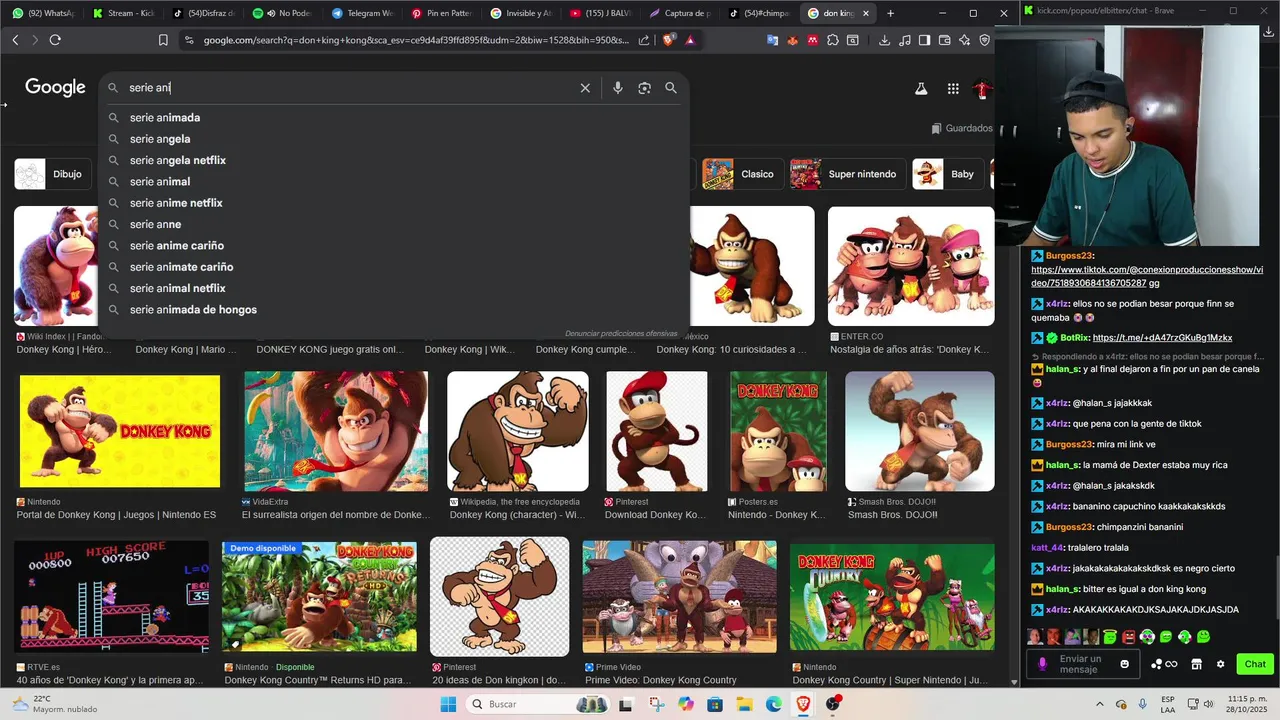This screenshot has width=1280, height=720.
Task: Open Google Labs flask icon
Action: 921,89
